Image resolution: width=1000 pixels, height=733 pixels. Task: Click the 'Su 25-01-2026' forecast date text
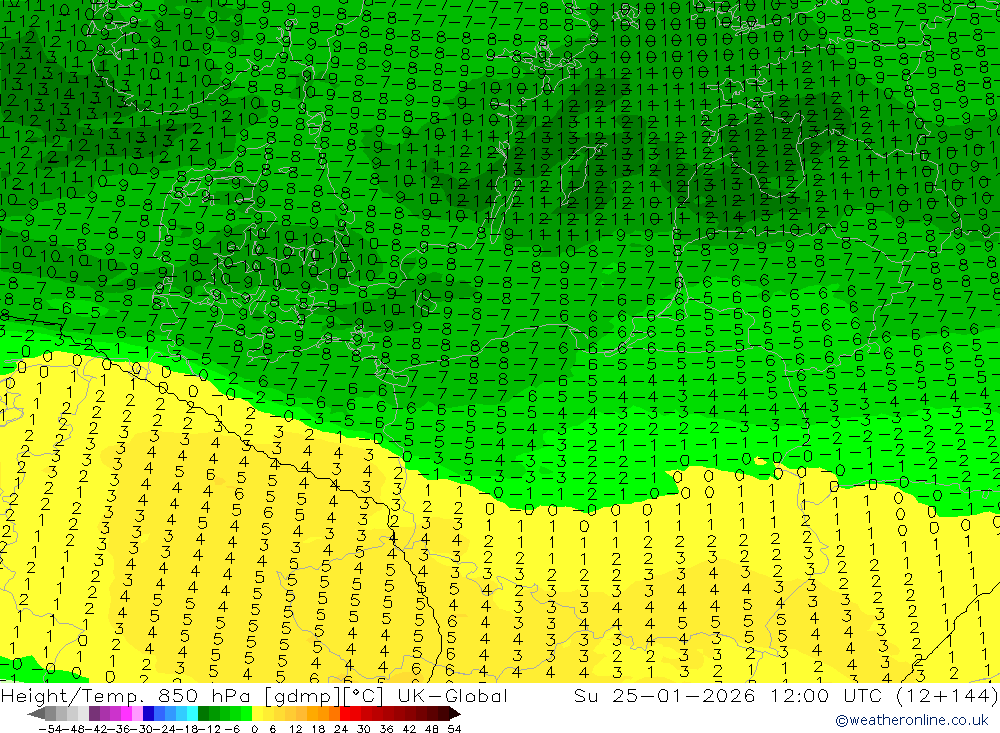(x=664, y=695)
